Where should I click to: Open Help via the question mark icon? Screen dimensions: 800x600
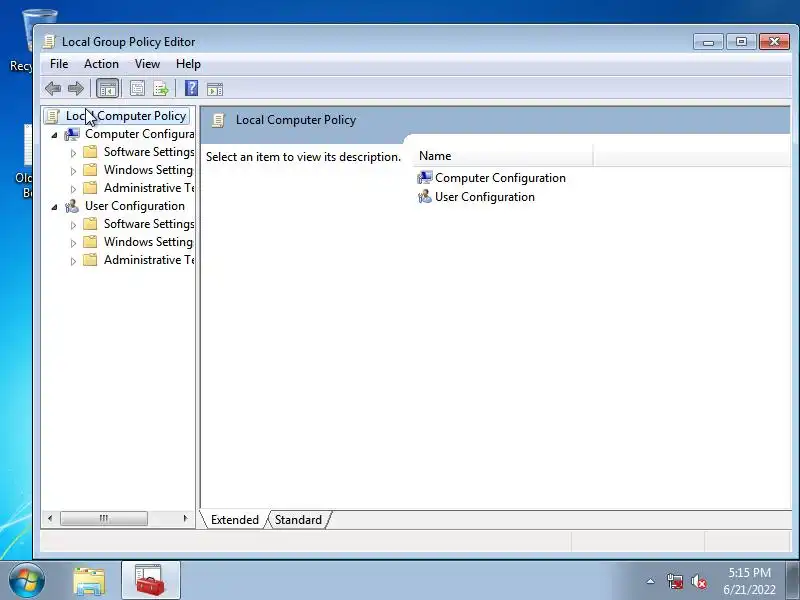coord(191,89)
